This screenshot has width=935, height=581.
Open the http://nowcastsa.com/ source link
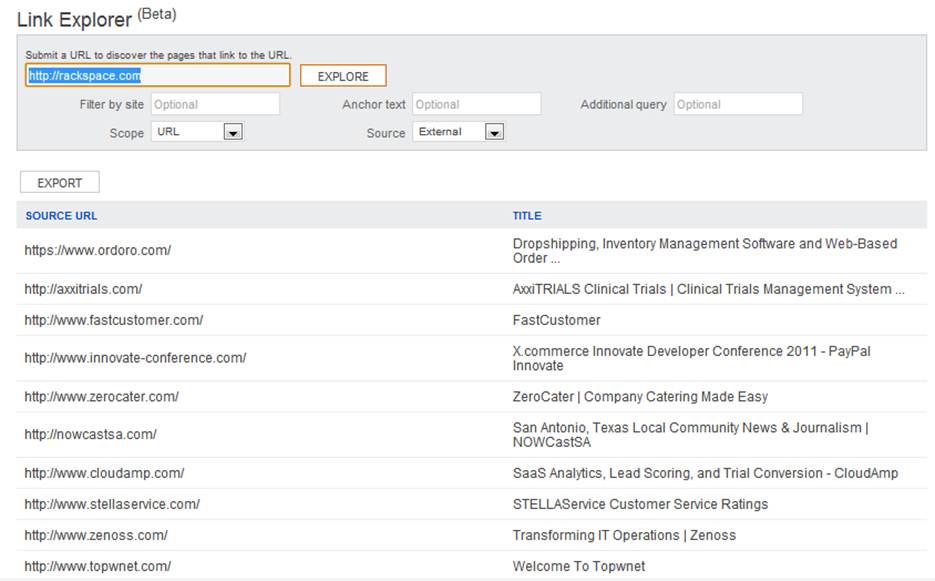91,434
